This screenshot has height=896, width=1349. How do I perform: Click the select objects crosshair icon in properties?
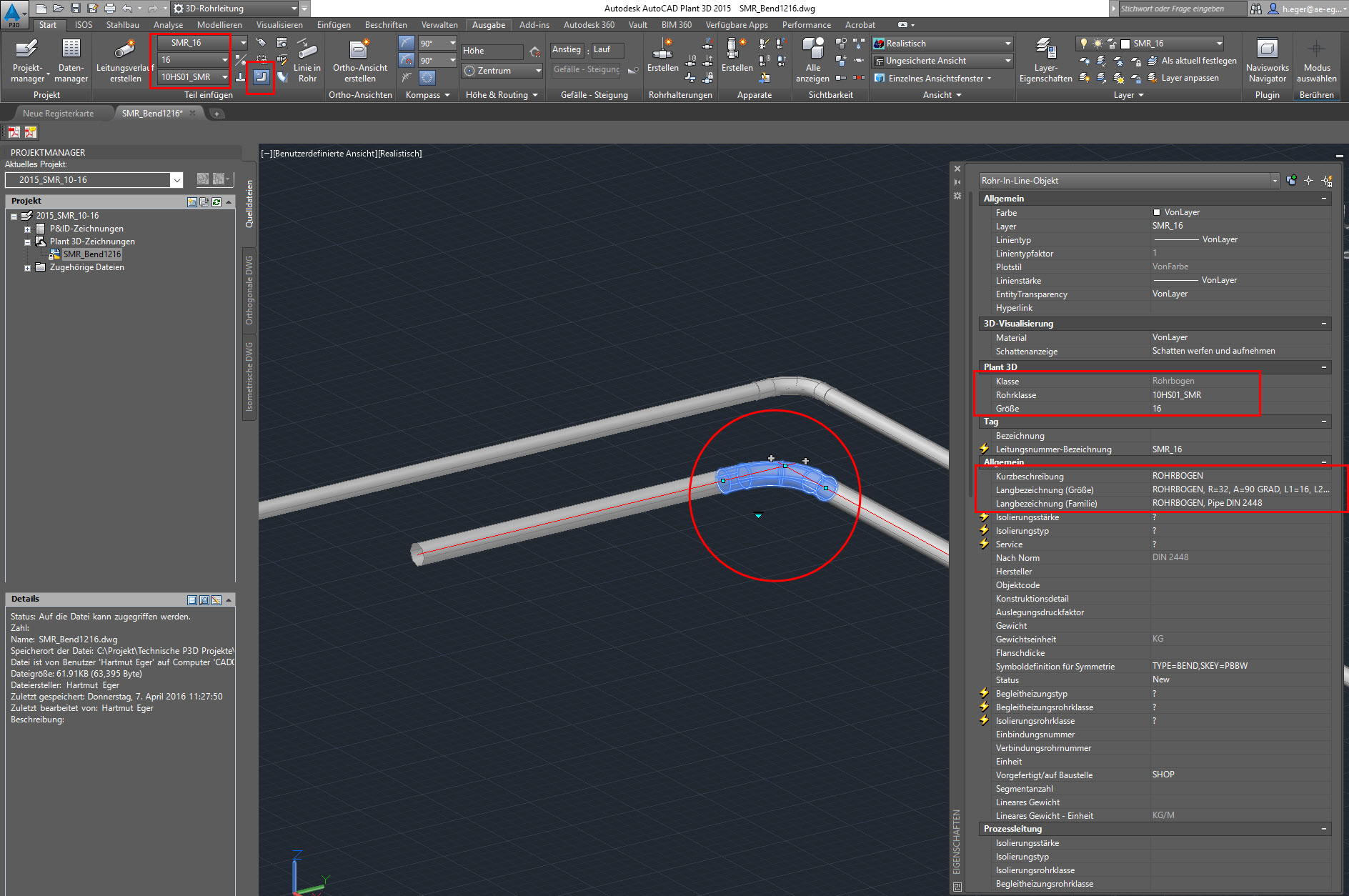(x=1309, y=181)
